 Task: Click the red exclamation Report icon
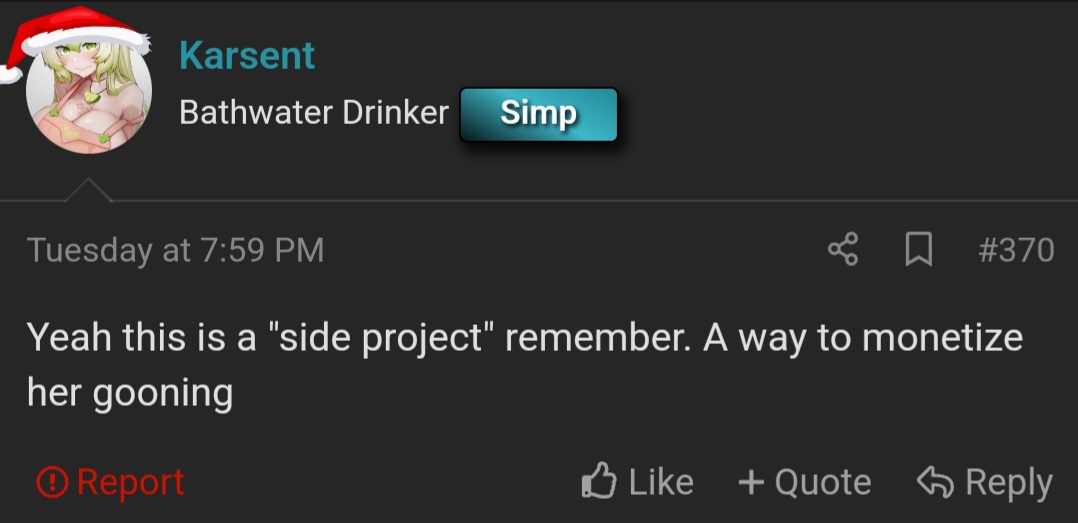point(52,482)
